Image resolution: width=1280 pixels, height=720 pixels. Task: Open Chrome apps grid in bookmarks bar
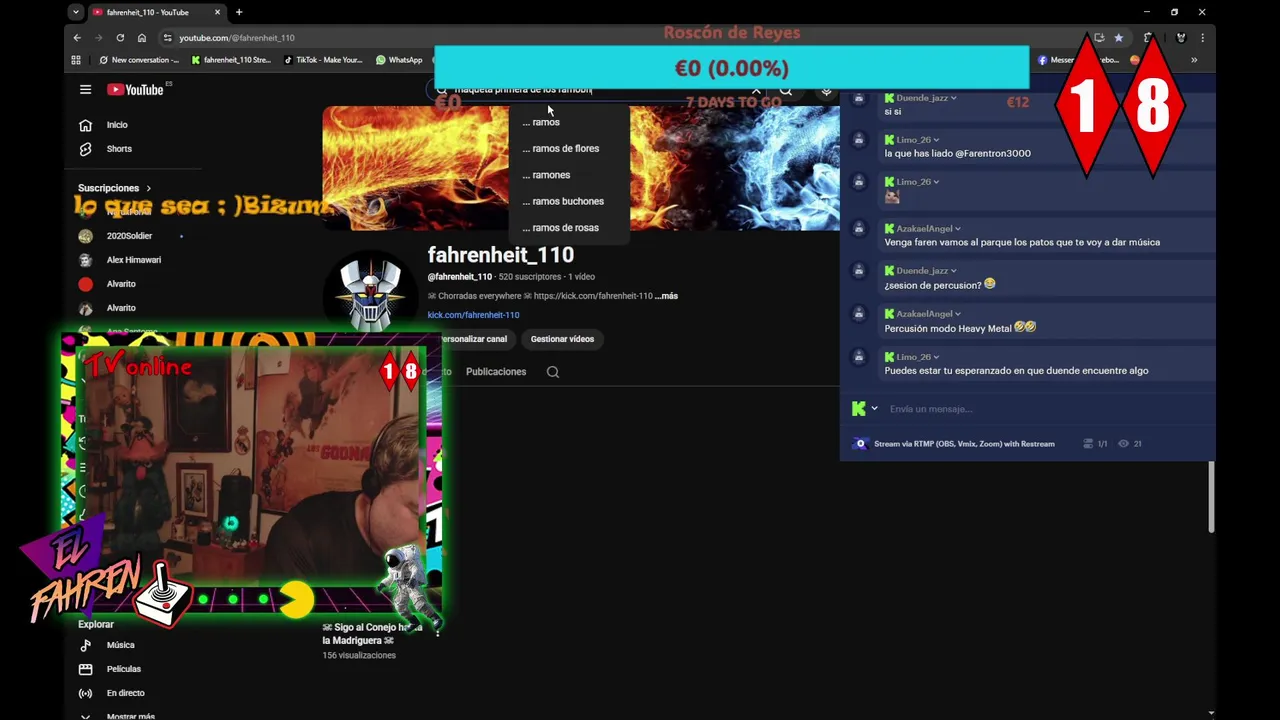point(76,60)
